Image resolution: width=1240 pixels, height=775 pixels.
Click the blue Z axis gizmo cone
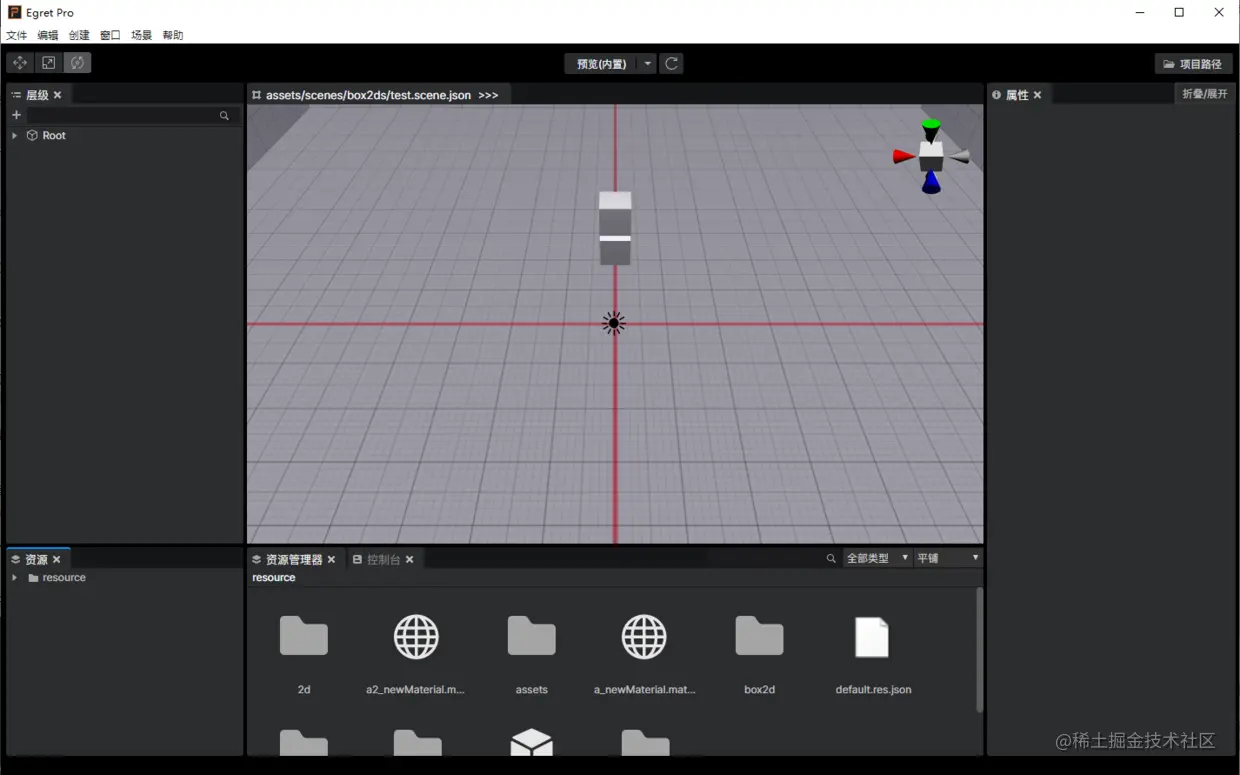(x=931, y=182)
